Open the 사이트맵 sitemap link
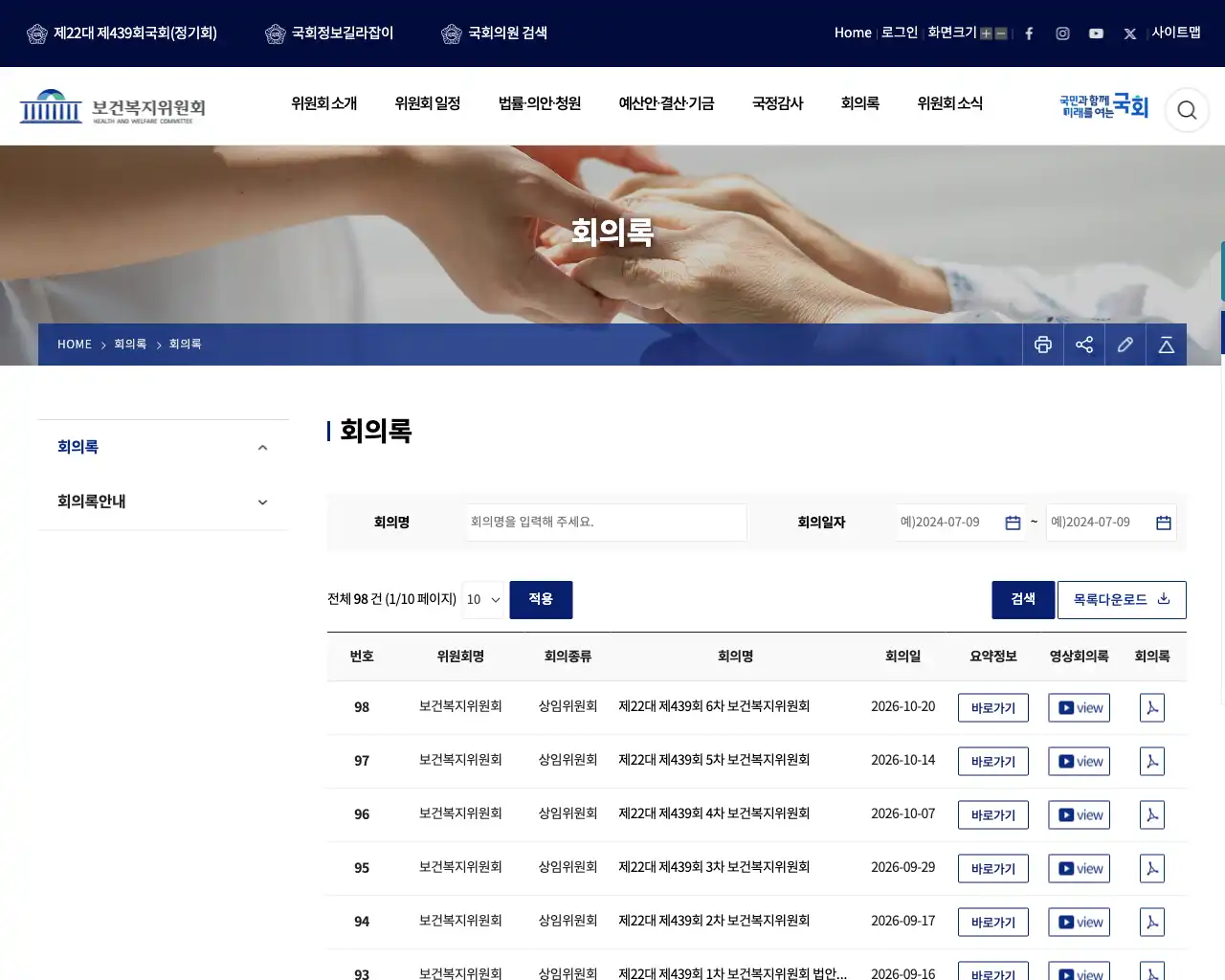Image resolution: width=1225 pixels, height=980 pixels. (x=1176, y=33)
